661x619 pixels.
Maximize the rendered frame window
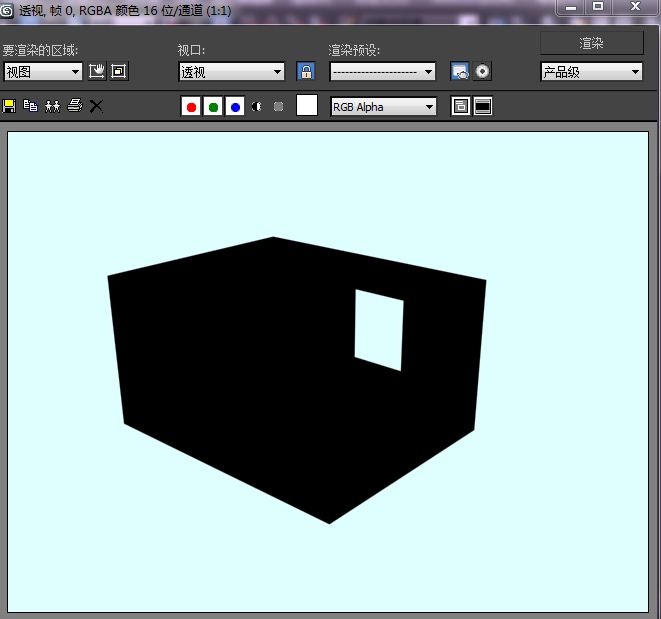point(598,7)
